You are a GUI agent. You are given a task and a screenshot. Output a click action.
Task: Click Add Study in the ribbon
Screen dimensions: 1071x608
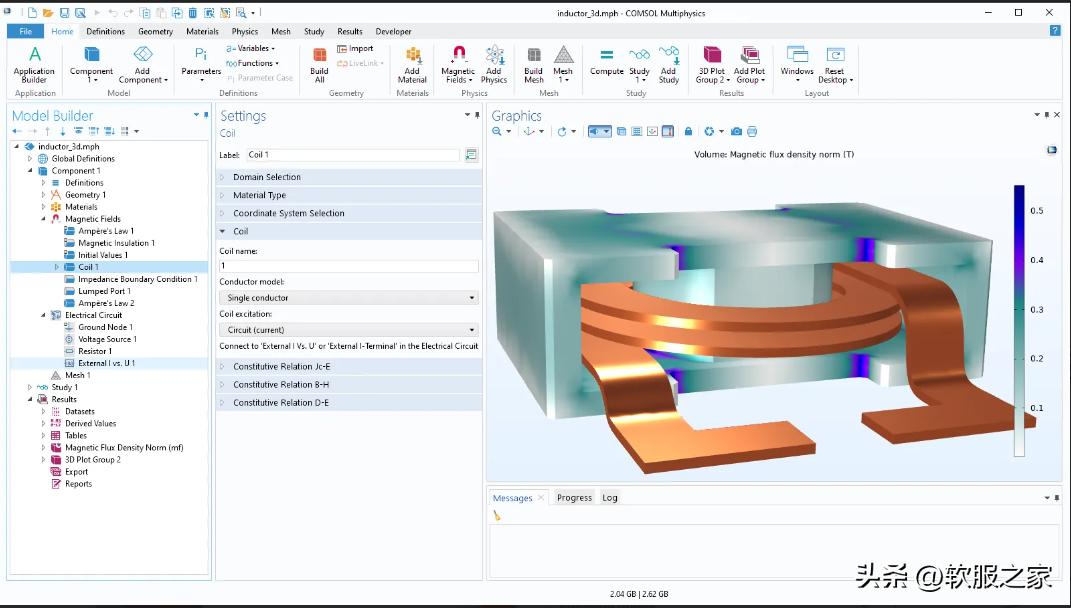(x=669, y=66)
